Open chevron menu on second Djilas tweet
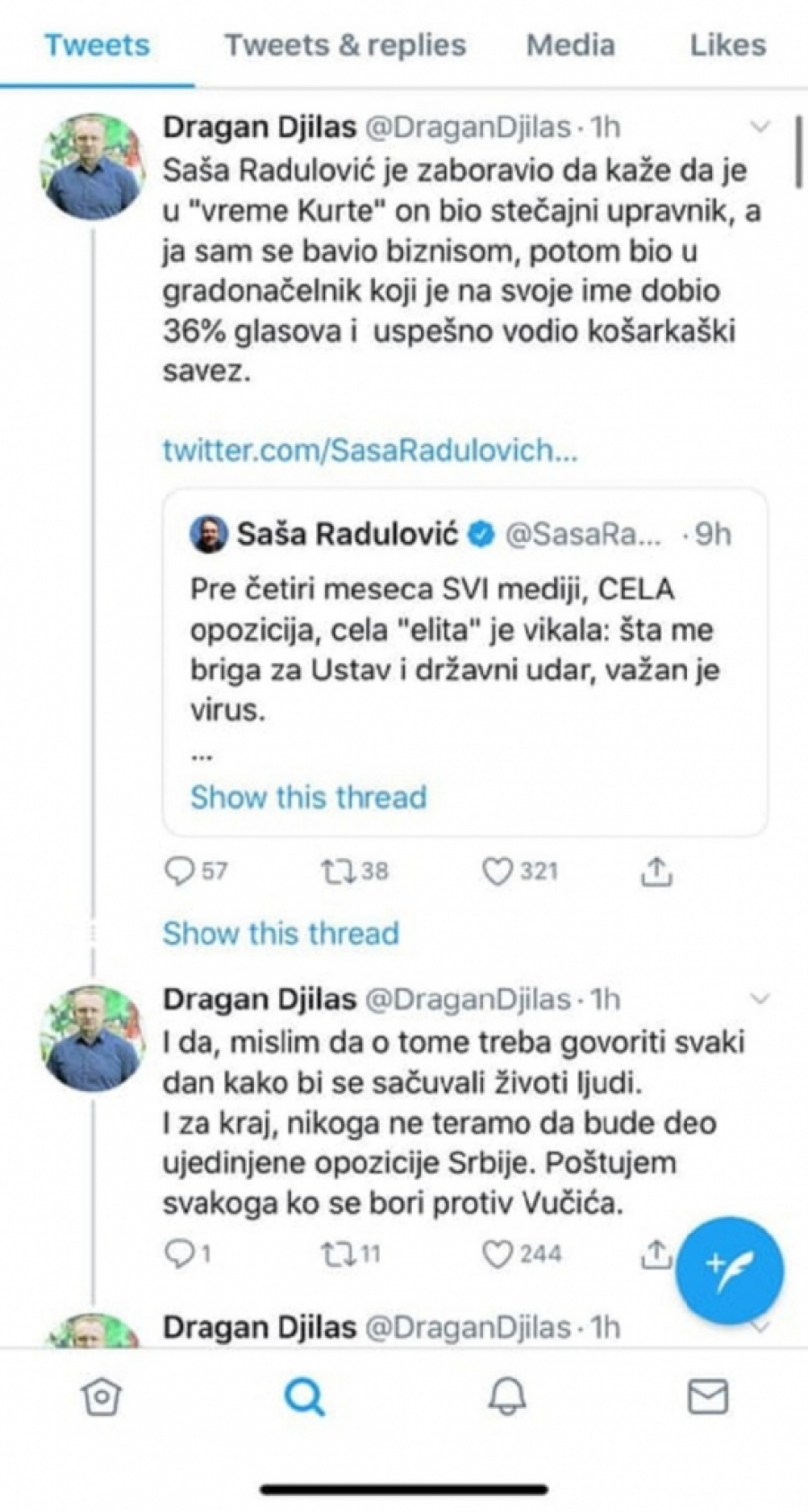808x1512 pixels. (760, 999)
